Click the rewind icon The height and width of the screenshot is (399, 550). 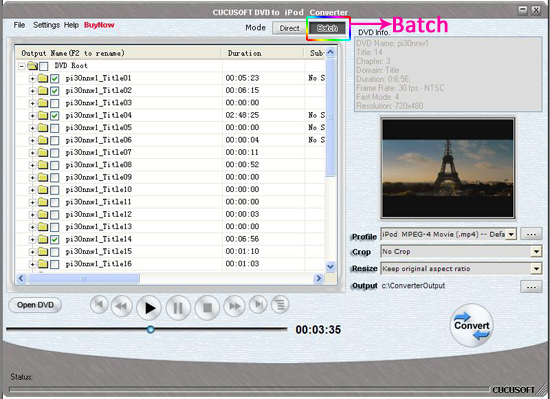click(x=121, y=306)
